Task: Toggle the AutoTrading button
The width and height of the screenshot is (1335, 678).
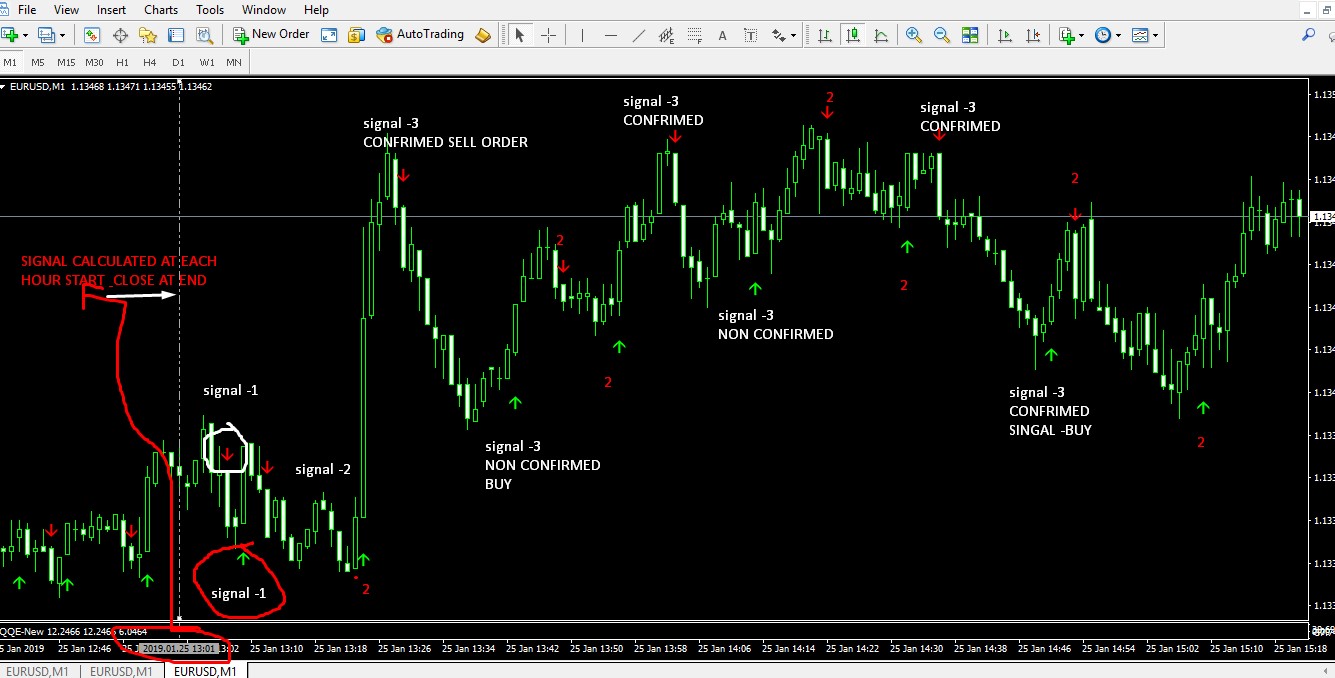Action: 420,34
